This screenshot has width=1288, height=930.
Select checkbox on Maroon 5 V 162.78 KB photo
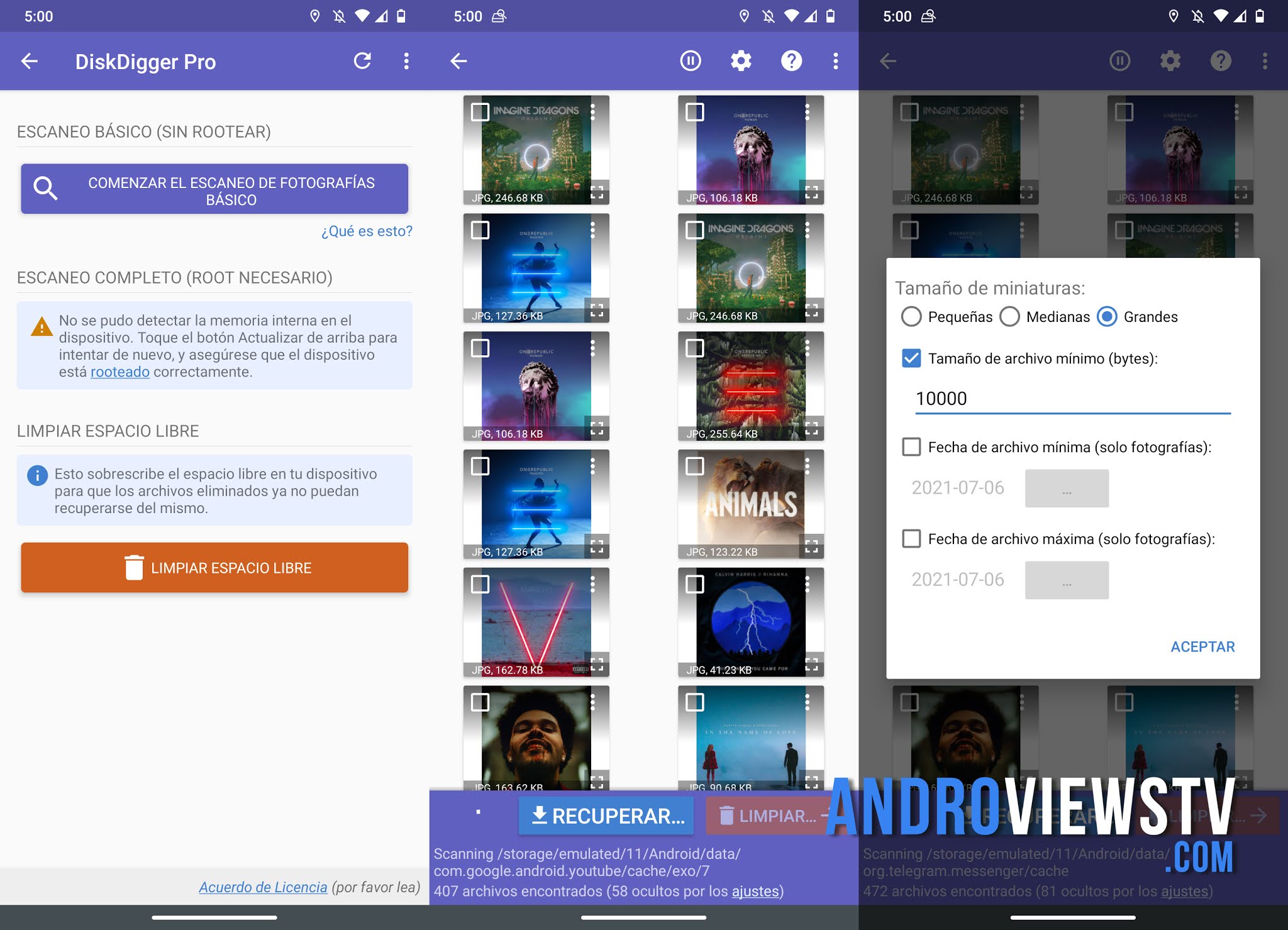pos(480,584)
